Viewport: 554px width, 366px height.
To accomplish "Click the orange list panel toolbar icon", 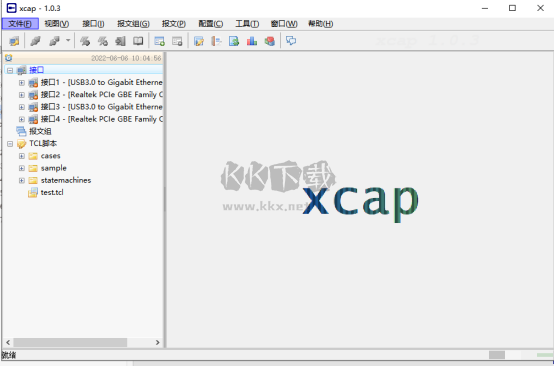I will point(216,41).
